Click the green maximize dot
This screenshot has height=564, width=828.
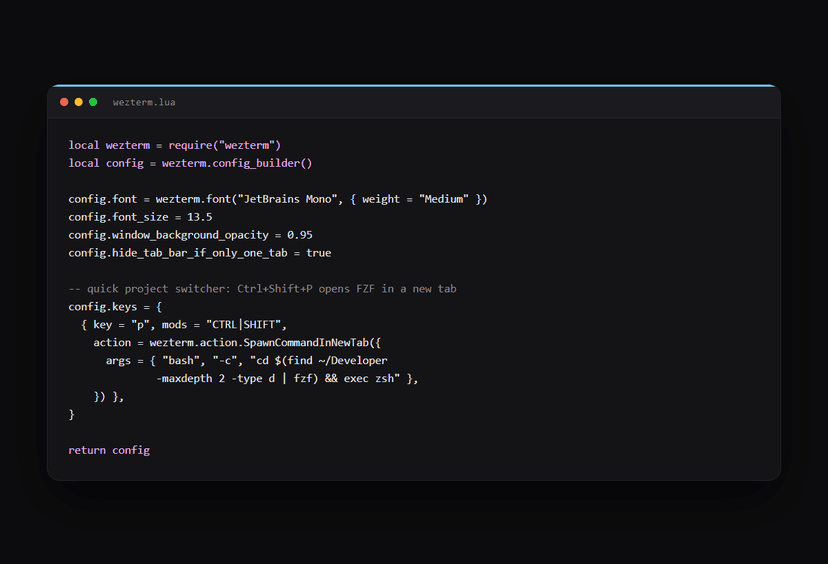point(93,102)
